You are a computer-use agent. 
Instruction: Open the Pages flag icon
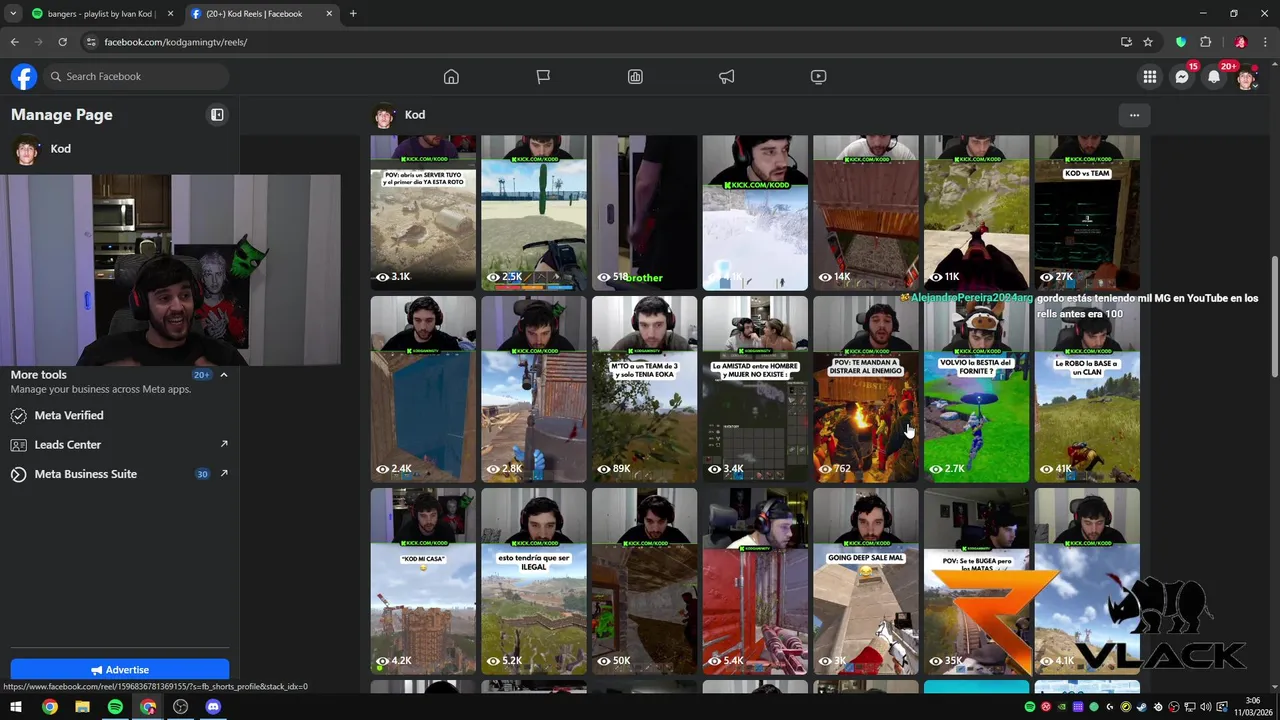point(543,77)
